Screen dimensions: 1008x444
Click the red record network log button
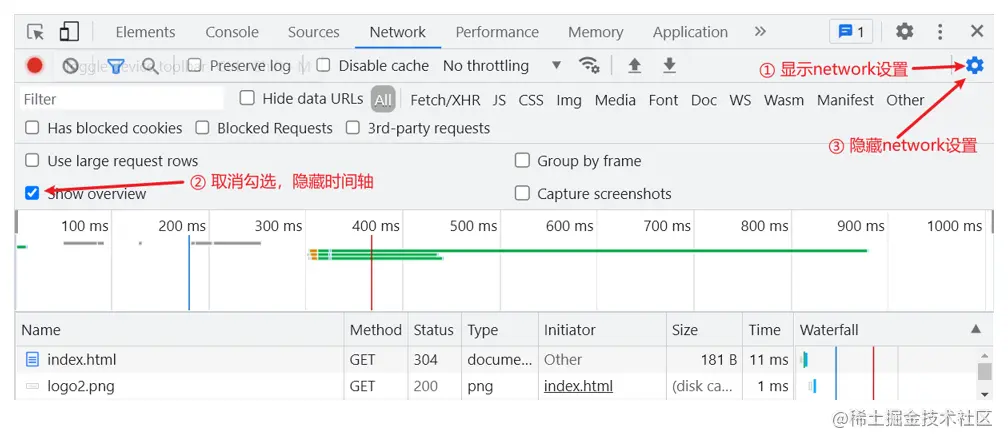click(35, 66)
